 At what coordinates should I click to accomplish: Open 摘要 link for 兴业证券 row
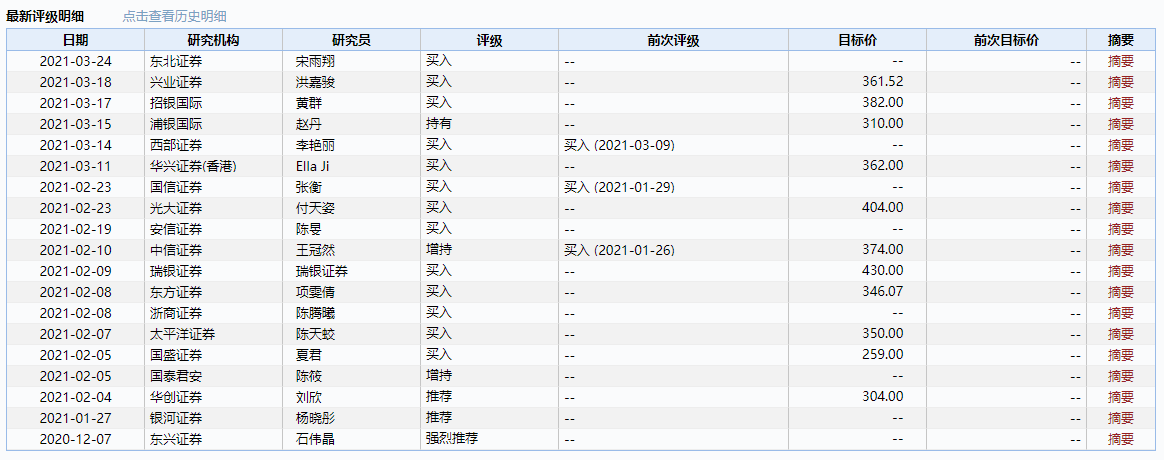tap(1121, 82)
